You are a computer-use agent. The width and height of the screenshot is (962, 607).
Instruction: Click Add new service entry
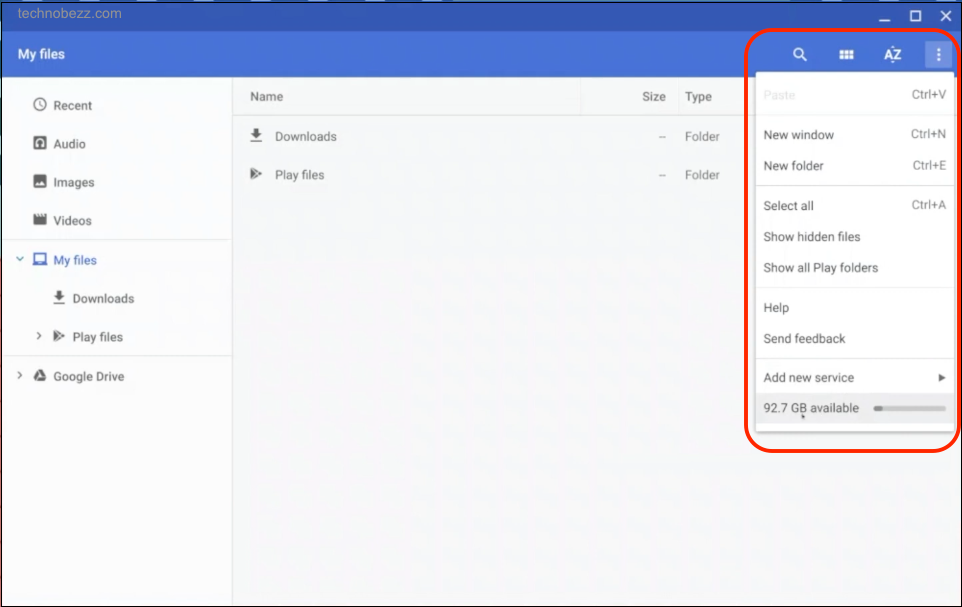[855, 377]
